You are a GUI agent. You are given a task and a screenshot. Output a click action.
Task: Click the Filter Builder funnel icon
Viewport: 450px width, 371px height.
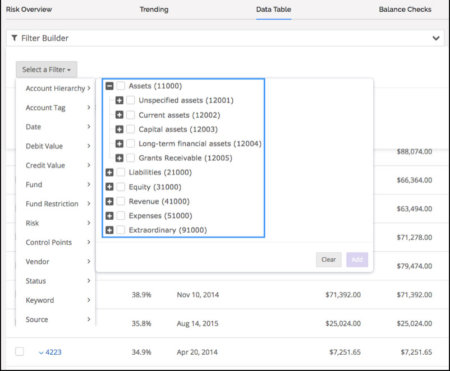[14, 38]
